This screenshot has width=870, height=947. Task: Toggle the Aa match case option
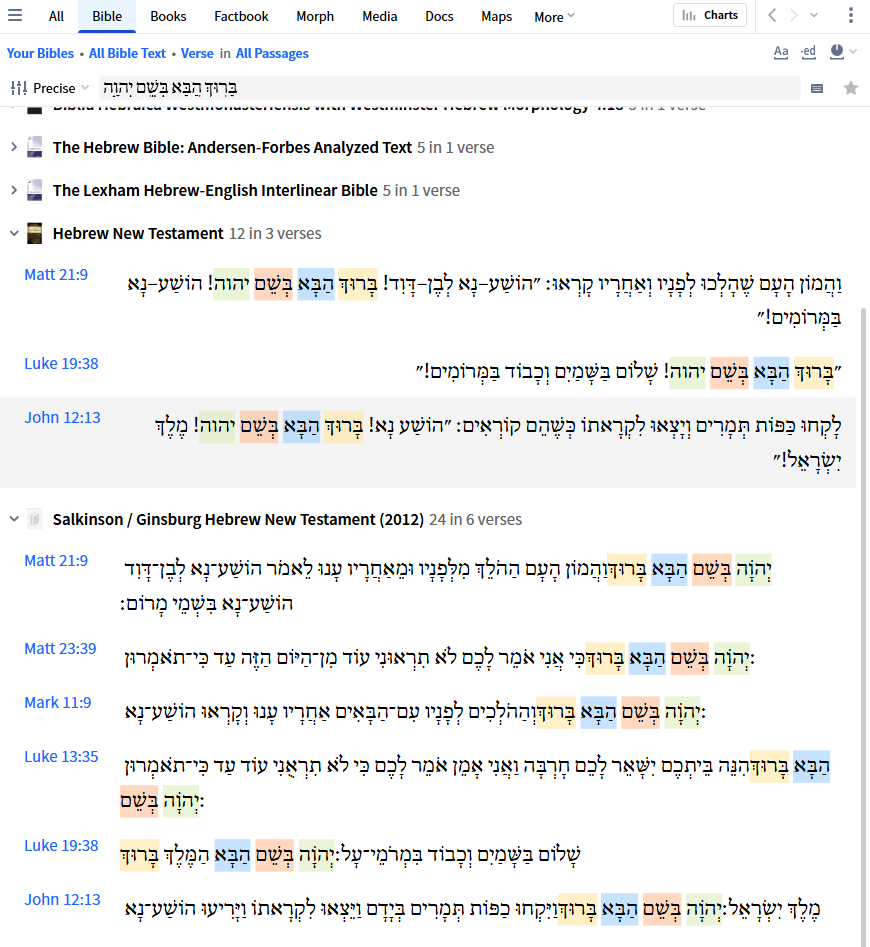click(781, 52)
